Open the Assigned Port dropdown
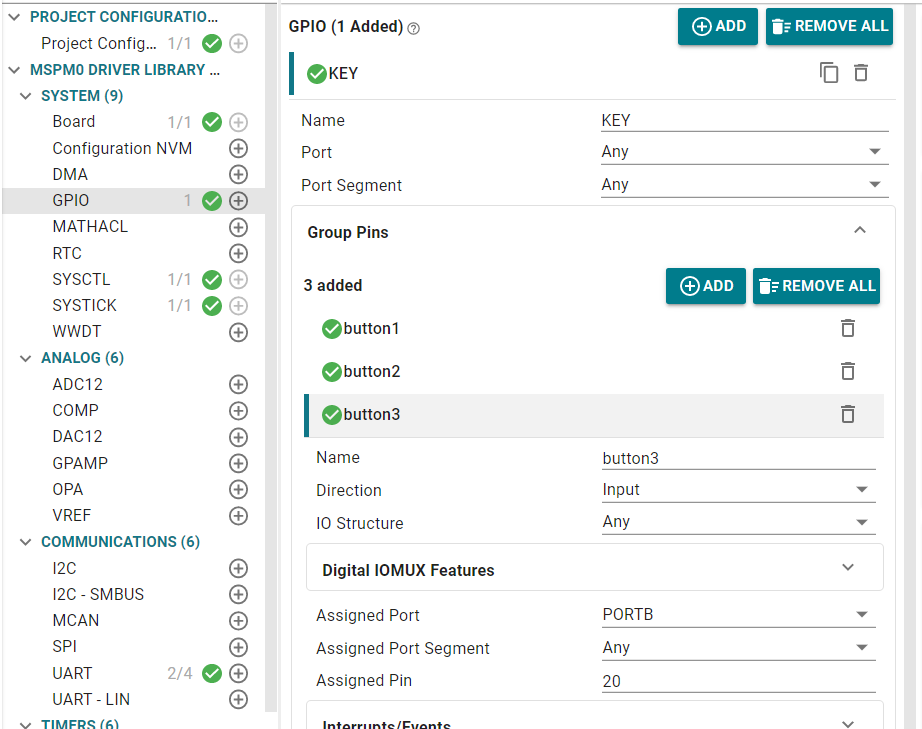The image size is (922, 729). click(739, 615)
